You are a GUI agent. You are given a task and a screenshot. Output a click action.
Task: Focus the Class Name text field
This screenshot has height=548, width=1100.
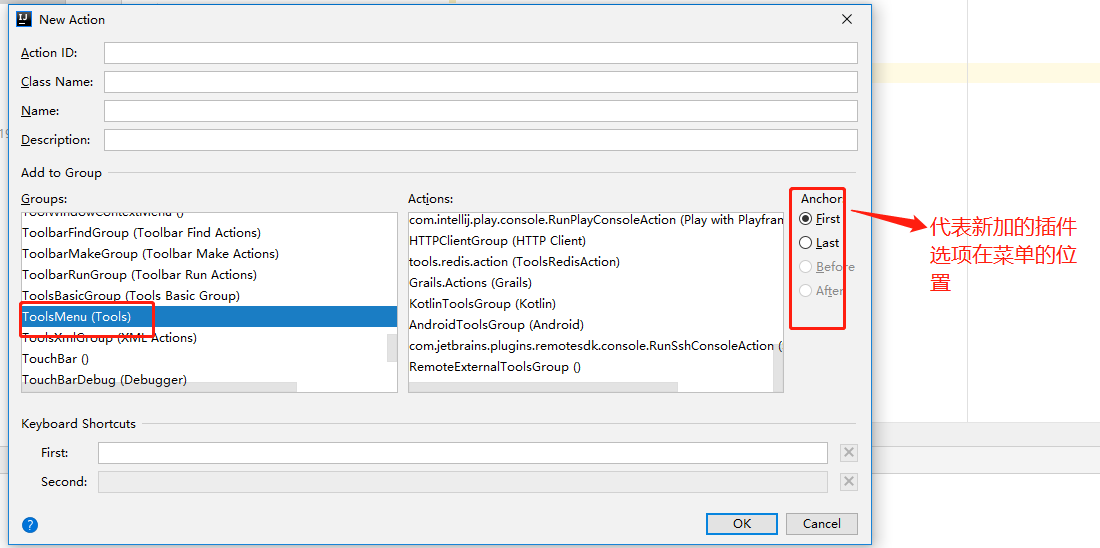[x=481, y=82]
